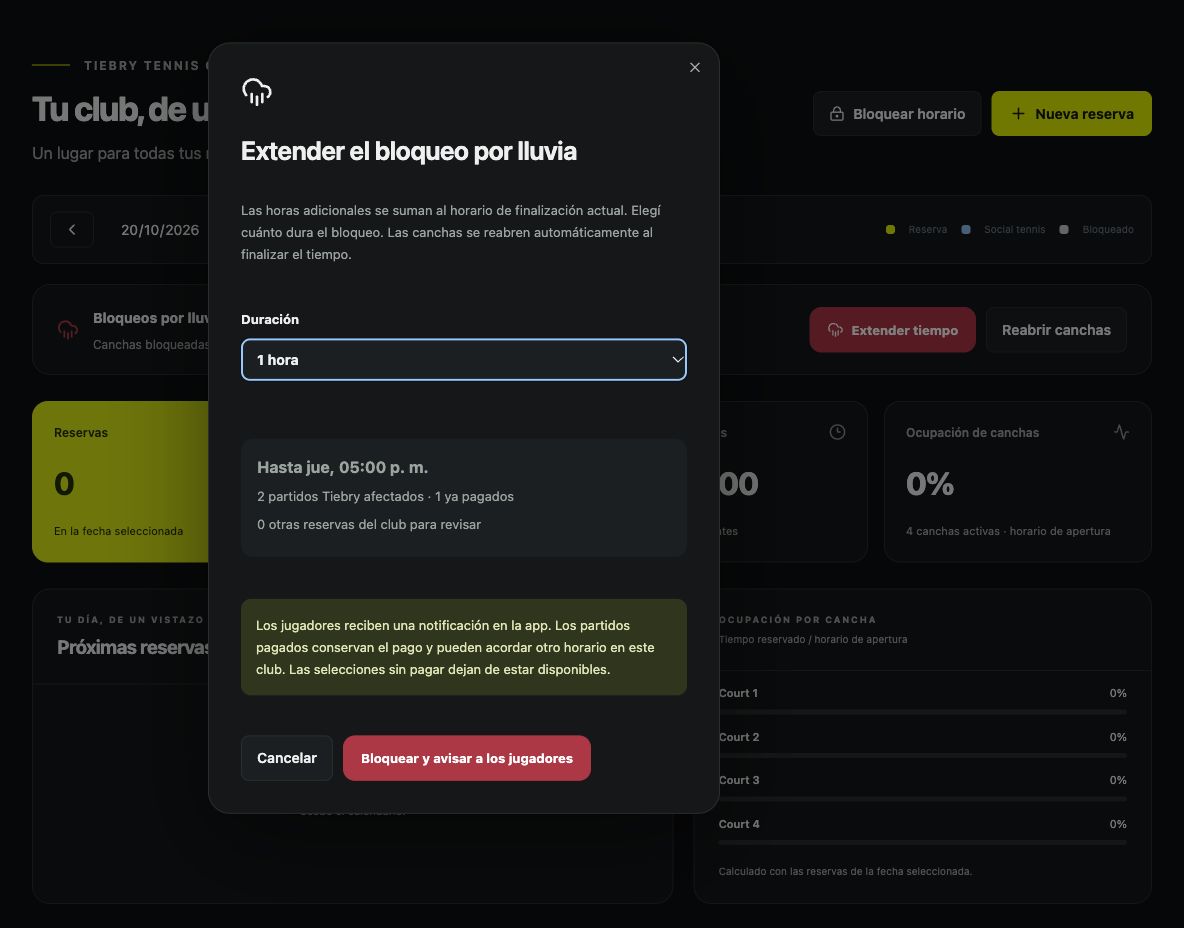Click the Bloquear horario button
The image size is (1184, 928).
(x=897, y=114)
